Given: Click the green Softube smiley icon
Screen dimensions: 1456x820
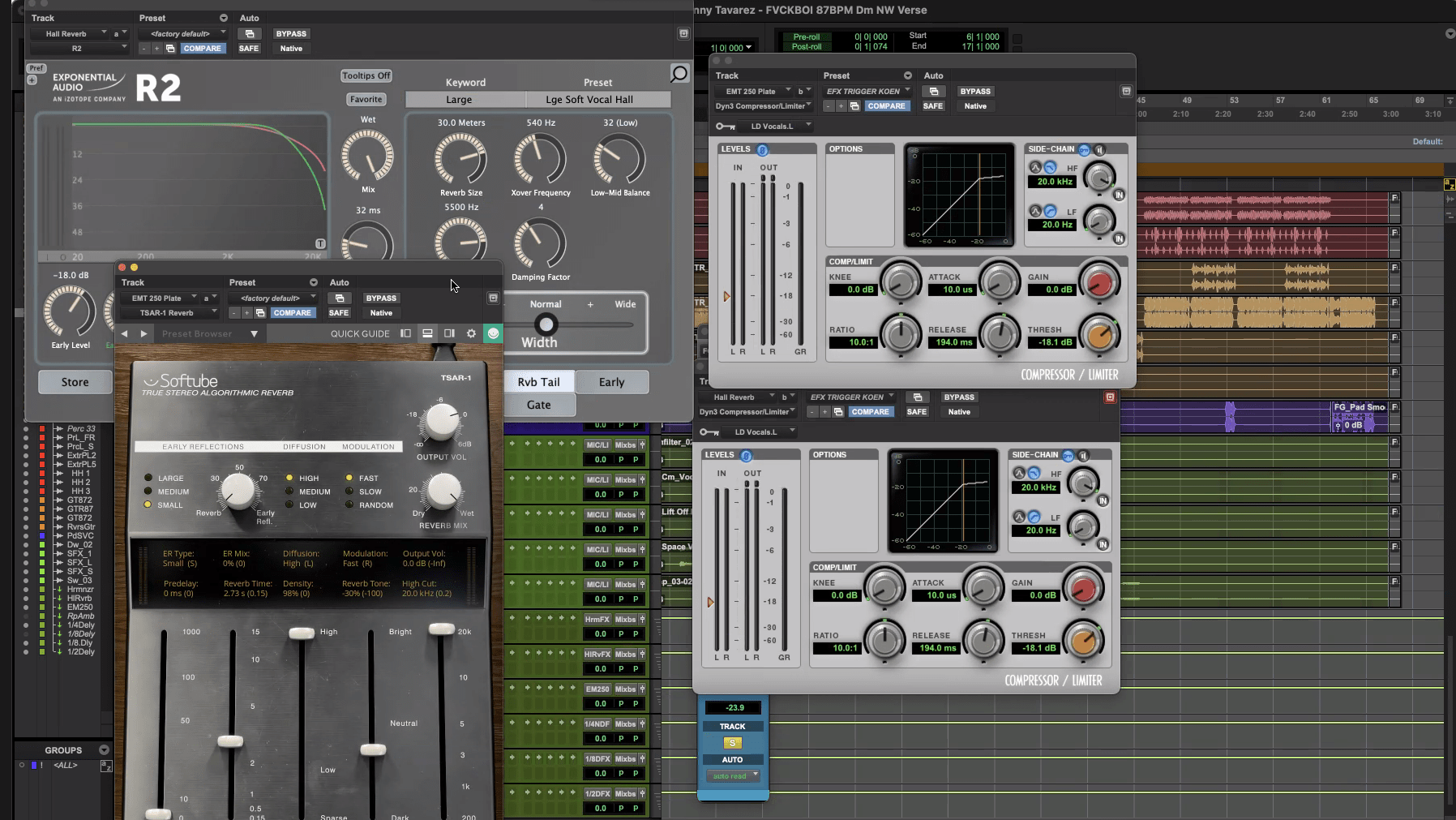Looking at the screenshot, I should point(493,333).
